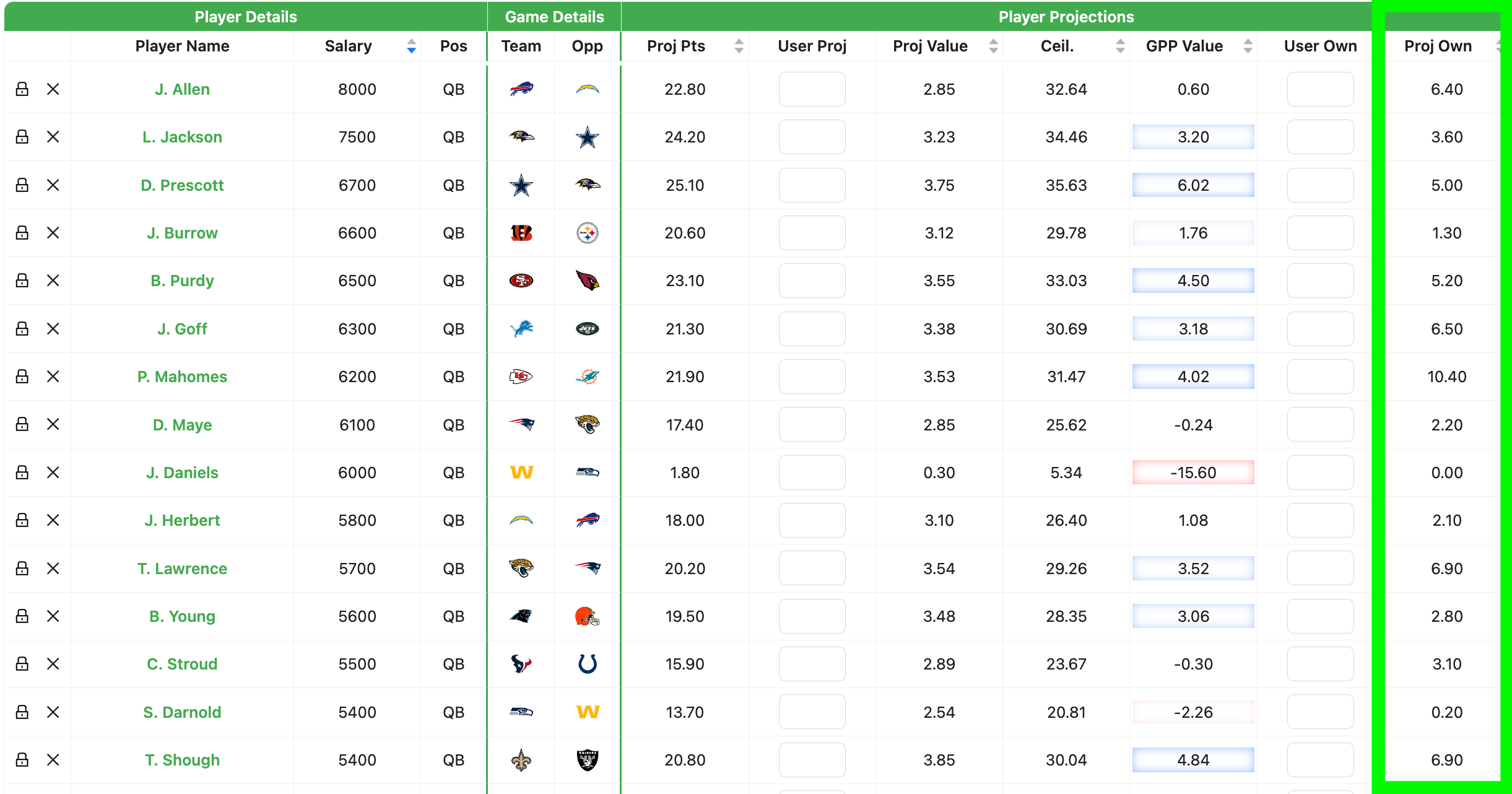
Task: Click GPP Value 6.02 cell
Action: pos(1193,185)
